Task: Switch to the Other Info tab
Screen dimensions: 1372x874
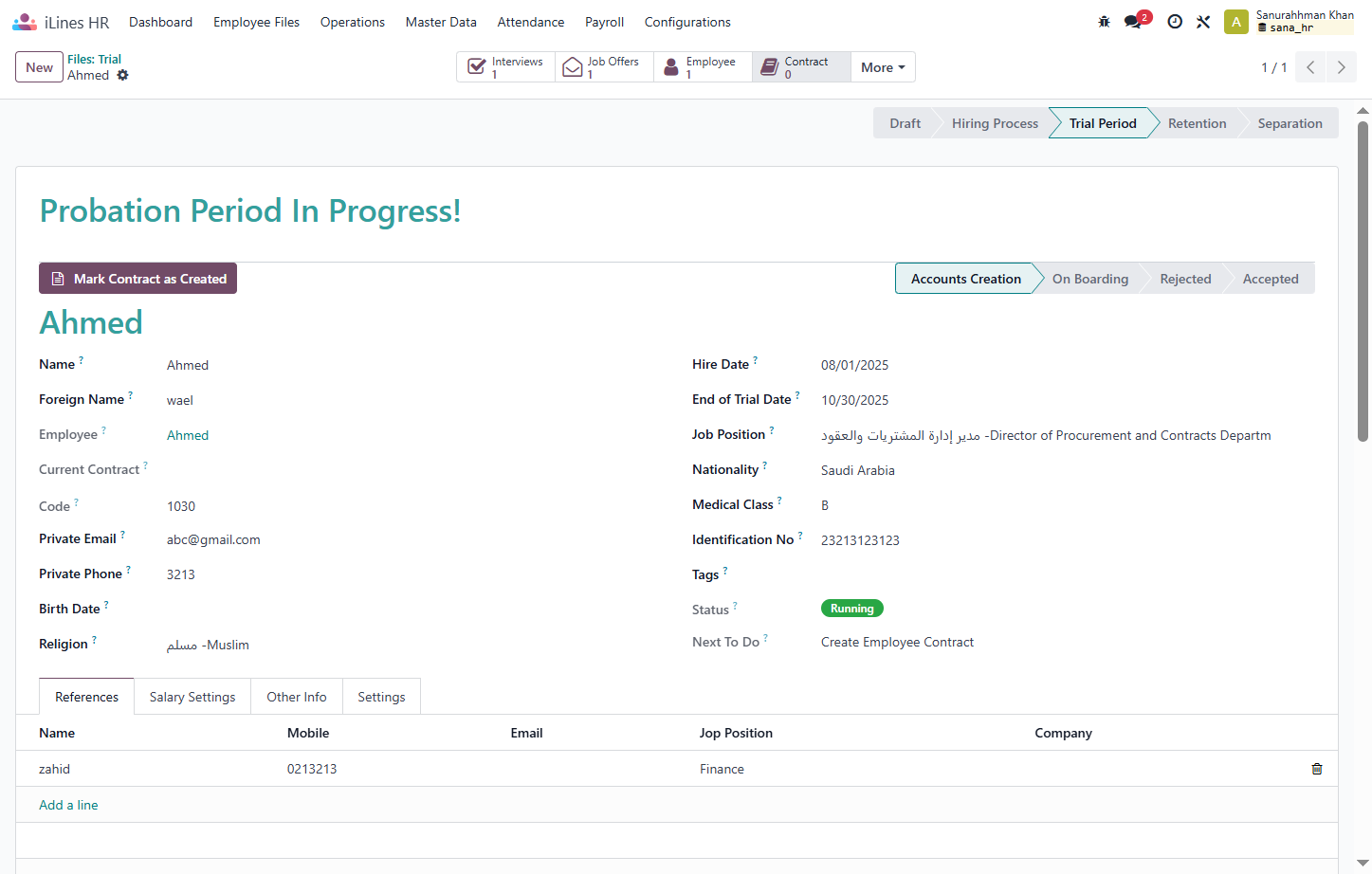Action: click(297, 697)
